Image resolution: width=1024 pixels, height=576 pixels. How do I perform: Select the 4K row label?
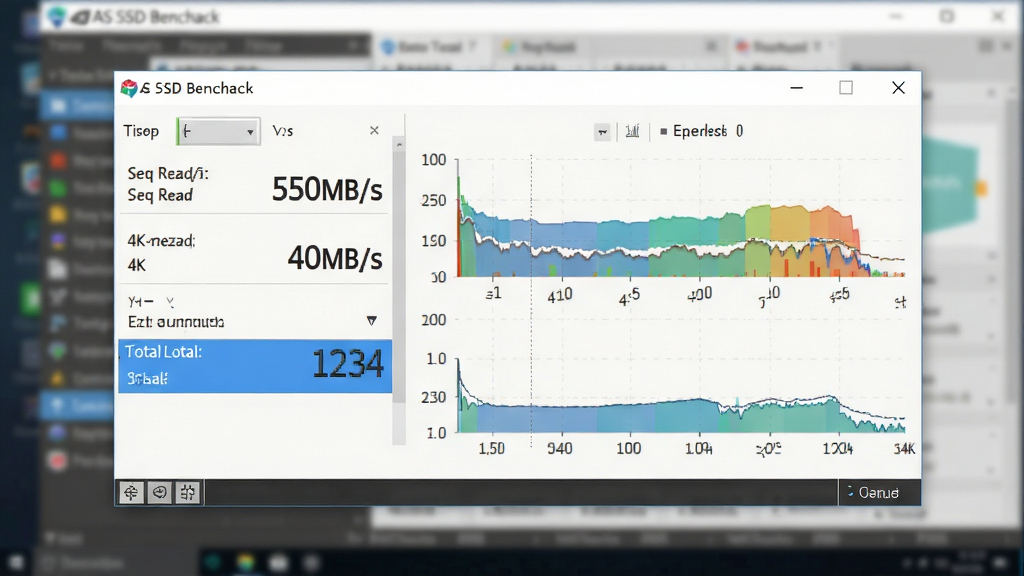136,265
